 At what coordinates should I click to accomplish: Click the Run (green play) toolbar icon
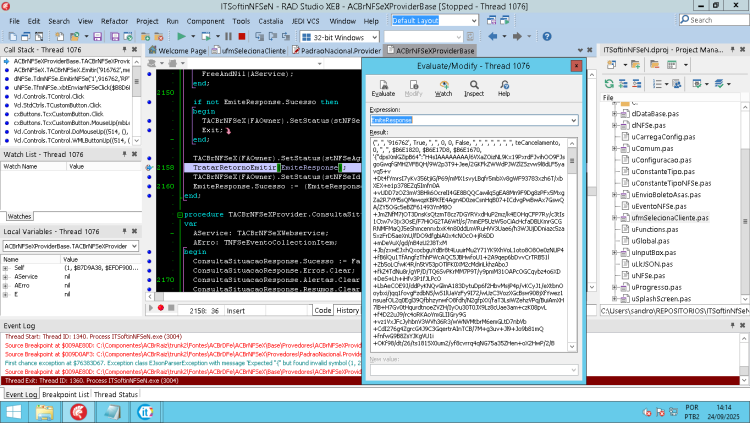point(181,36)
